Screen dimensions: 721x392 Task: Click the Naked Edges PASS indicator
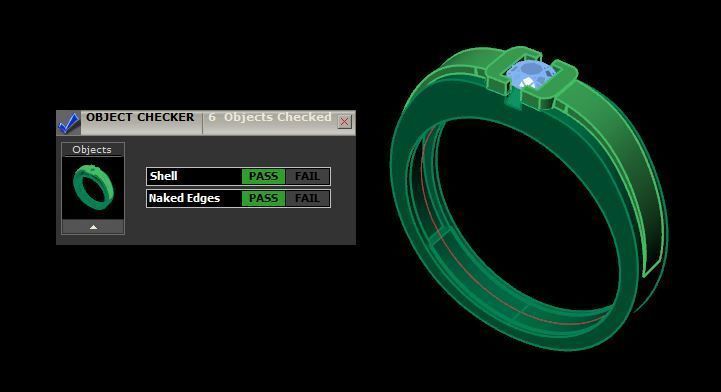click(263, 199)
